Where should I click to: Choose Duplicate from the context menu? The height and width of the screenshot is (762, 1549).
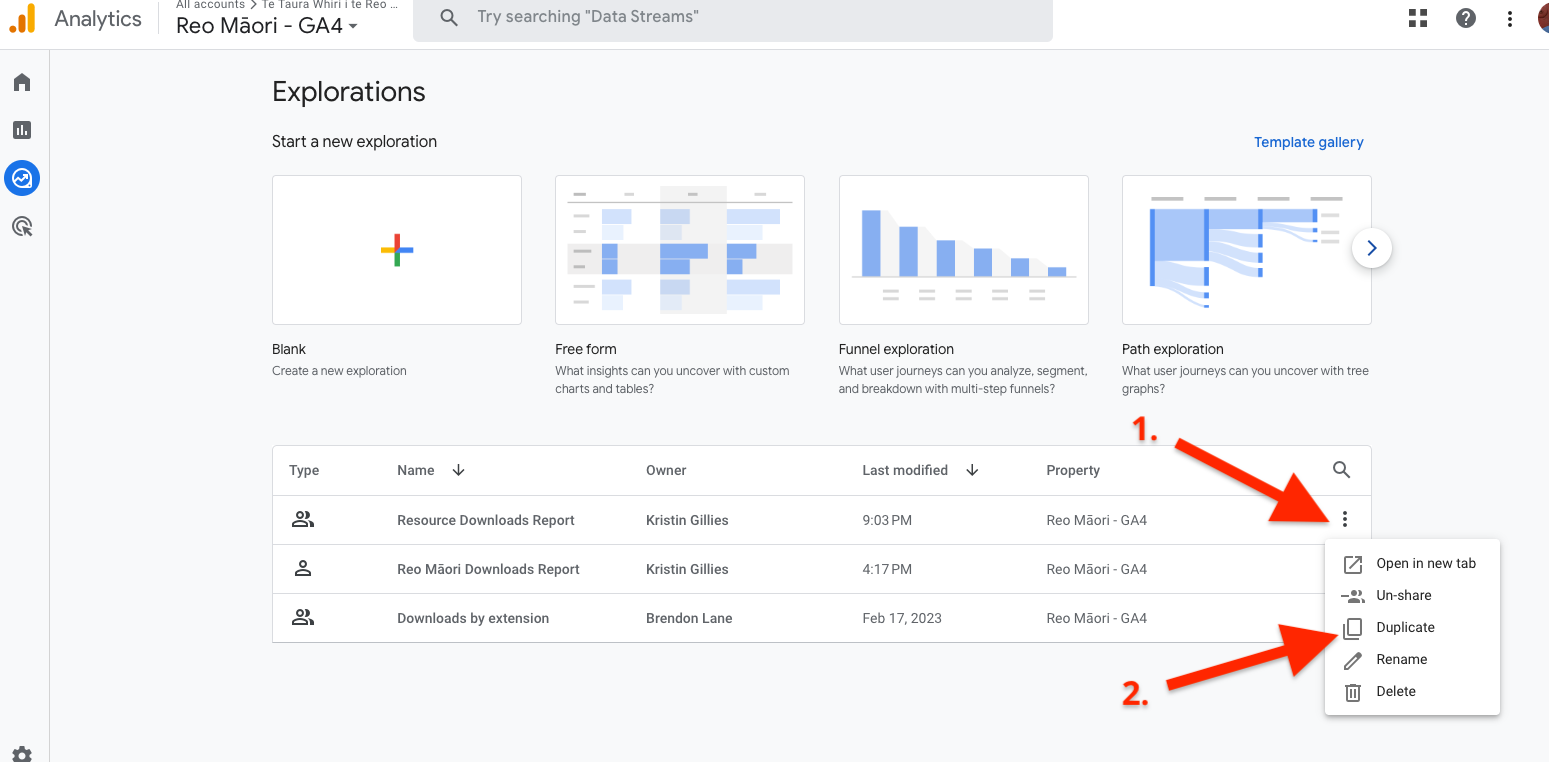point(1405,627)
